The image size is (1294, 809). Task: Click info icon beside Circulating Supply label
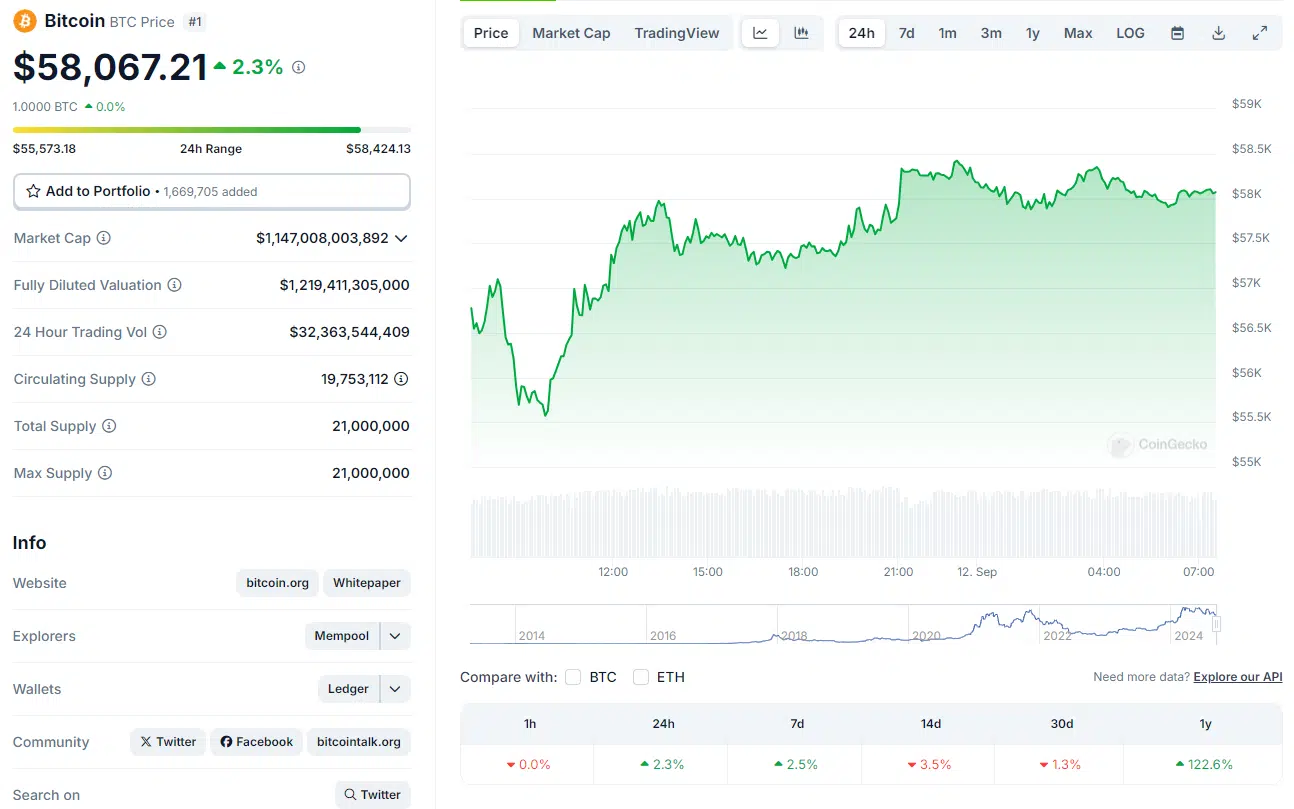click(148, 379)
